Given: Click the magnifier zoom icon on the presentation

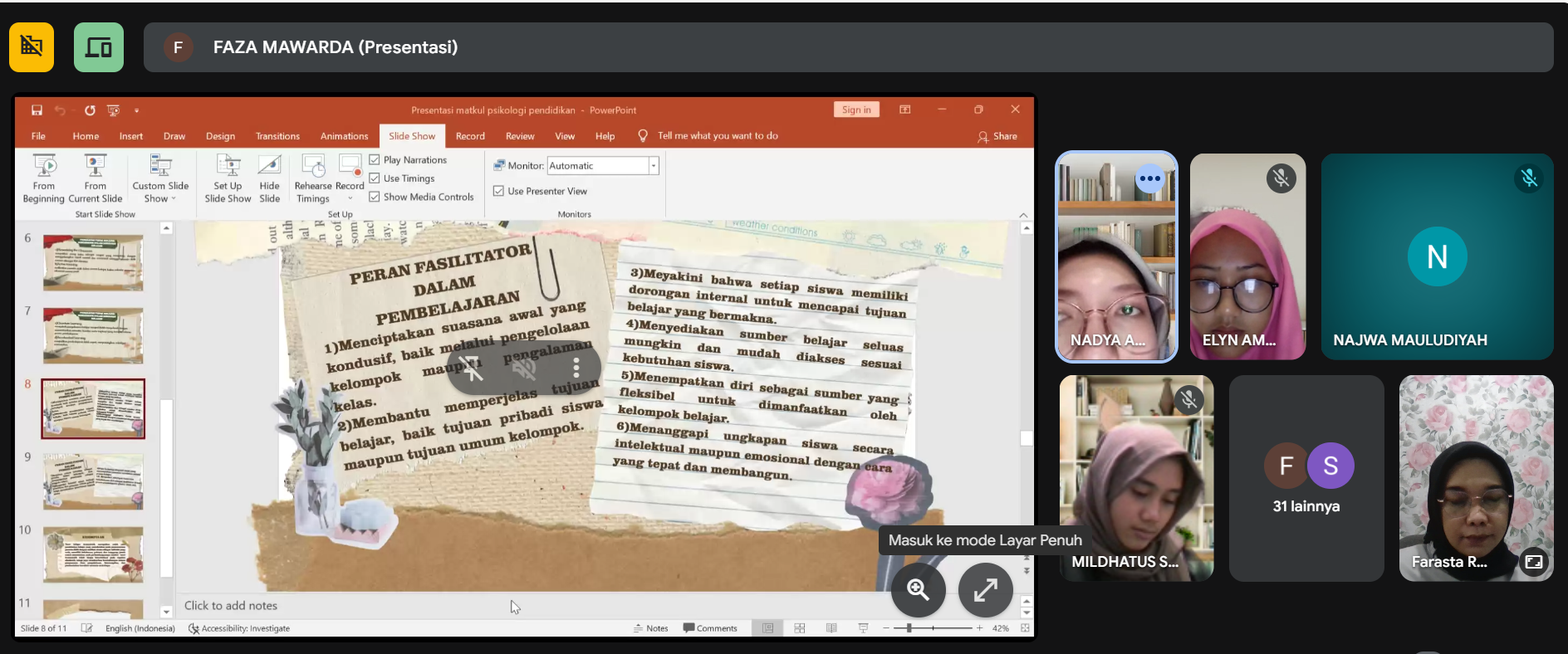Looking at the screenshot, I should pos(918,590).
